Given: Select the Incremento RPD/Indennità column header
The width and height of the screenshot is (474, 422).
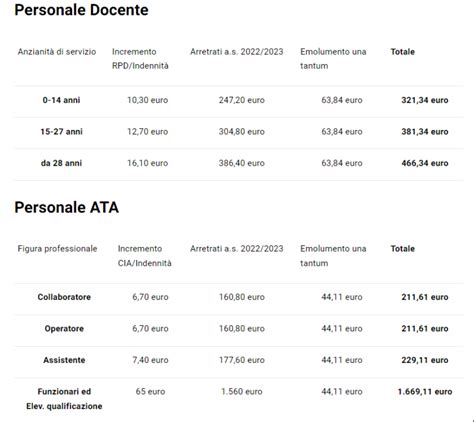Looking at the screenshot, I should pos(140,59).
